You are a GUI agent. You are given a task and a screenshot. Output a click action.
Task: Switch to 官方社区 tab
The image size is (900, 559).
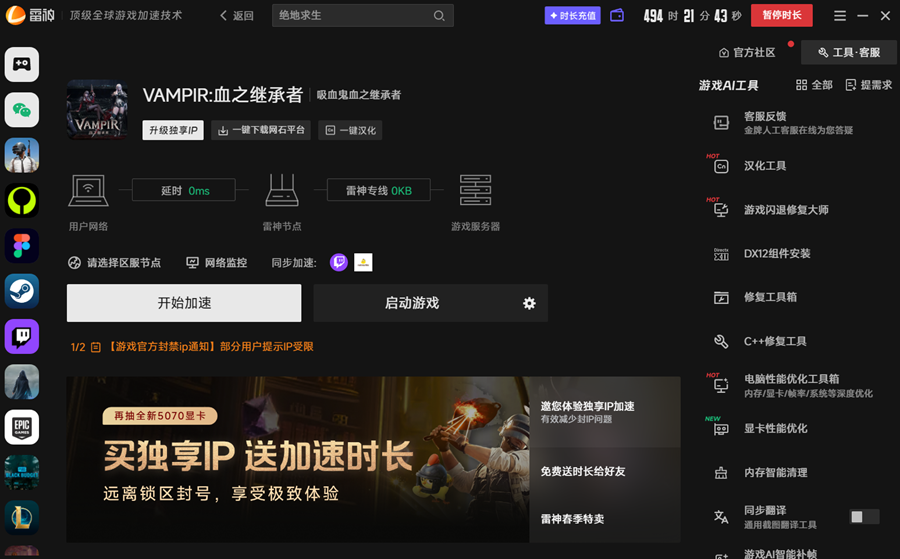pyautogui.click(x=747, y=52)
